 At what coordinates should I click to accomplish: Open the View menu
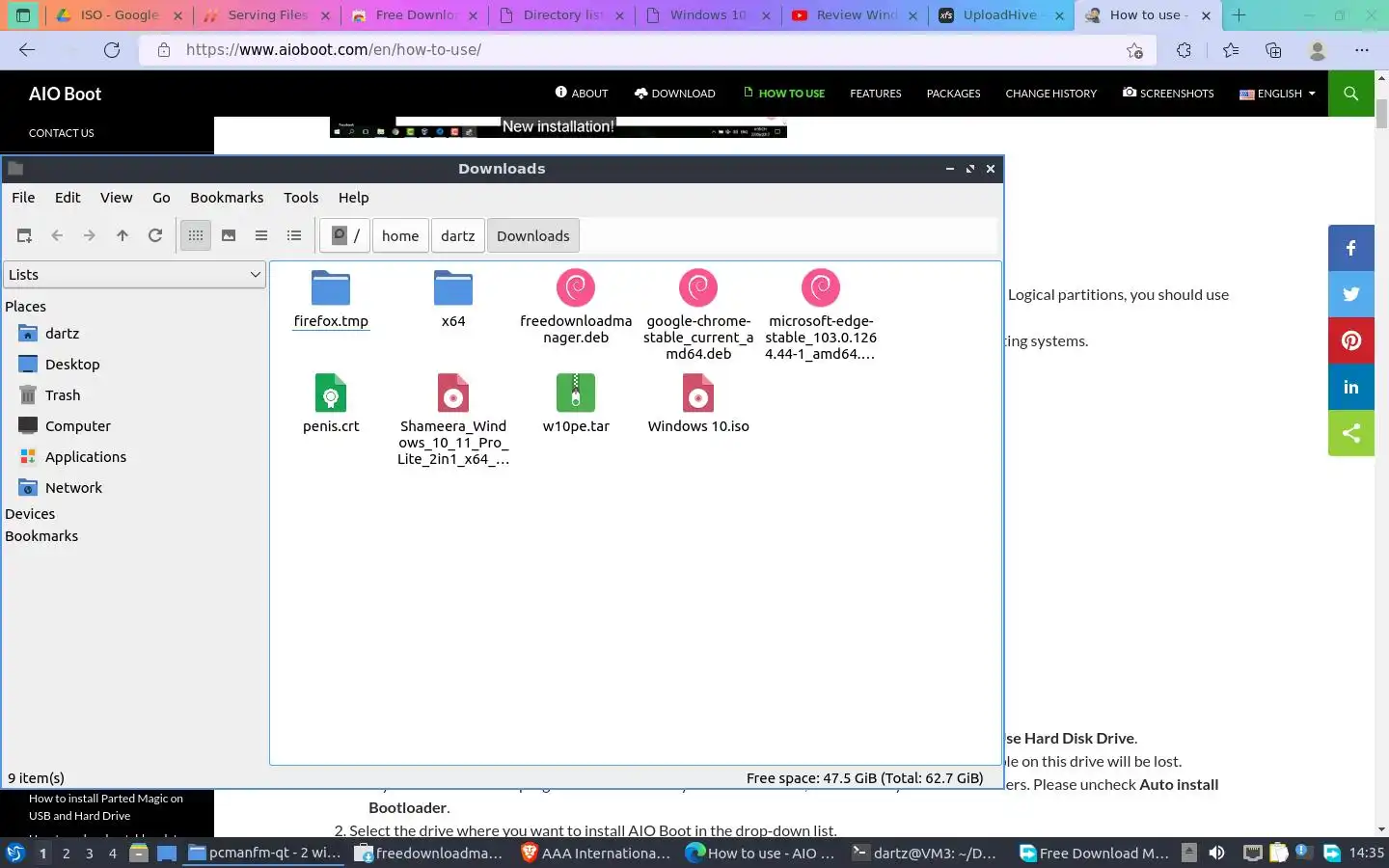116,197
